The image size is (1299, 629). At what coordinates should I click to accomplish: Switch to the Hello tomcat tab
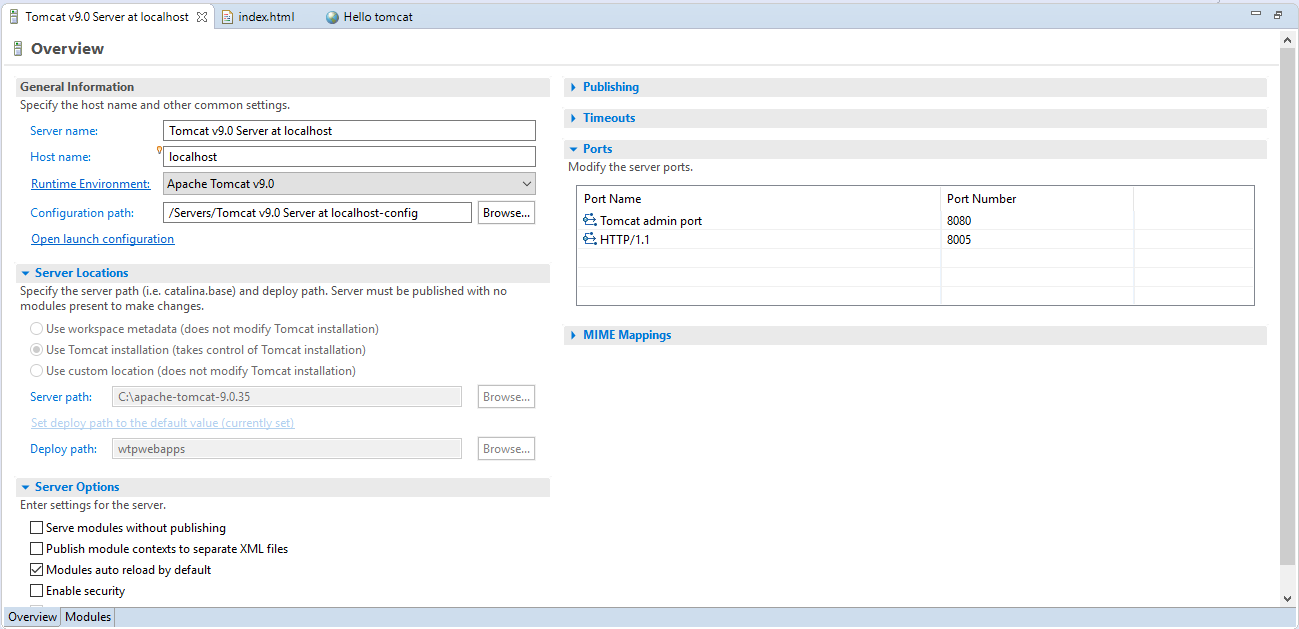pyautogui.click(x=377, y=17)
